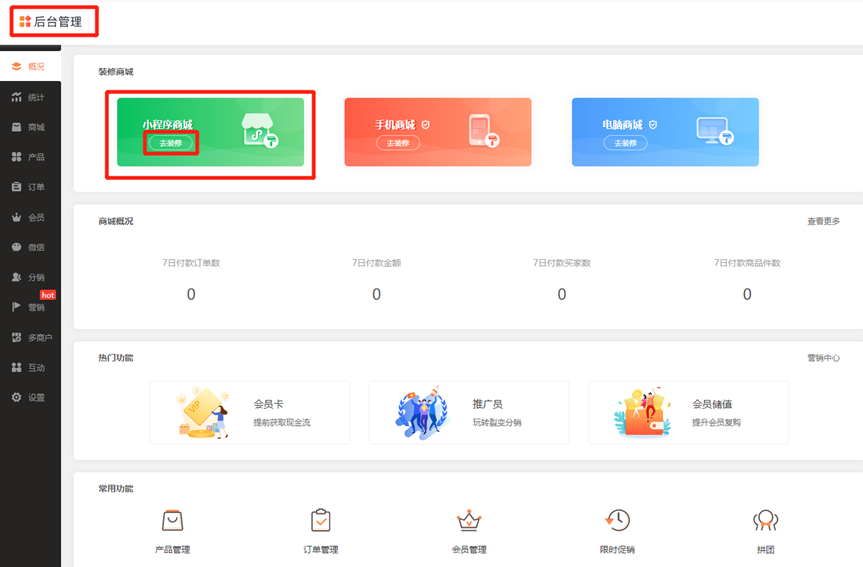Select 分销 in the sidebar menu
Viewport: 863px width, 567px height.
tap(29, 277)
